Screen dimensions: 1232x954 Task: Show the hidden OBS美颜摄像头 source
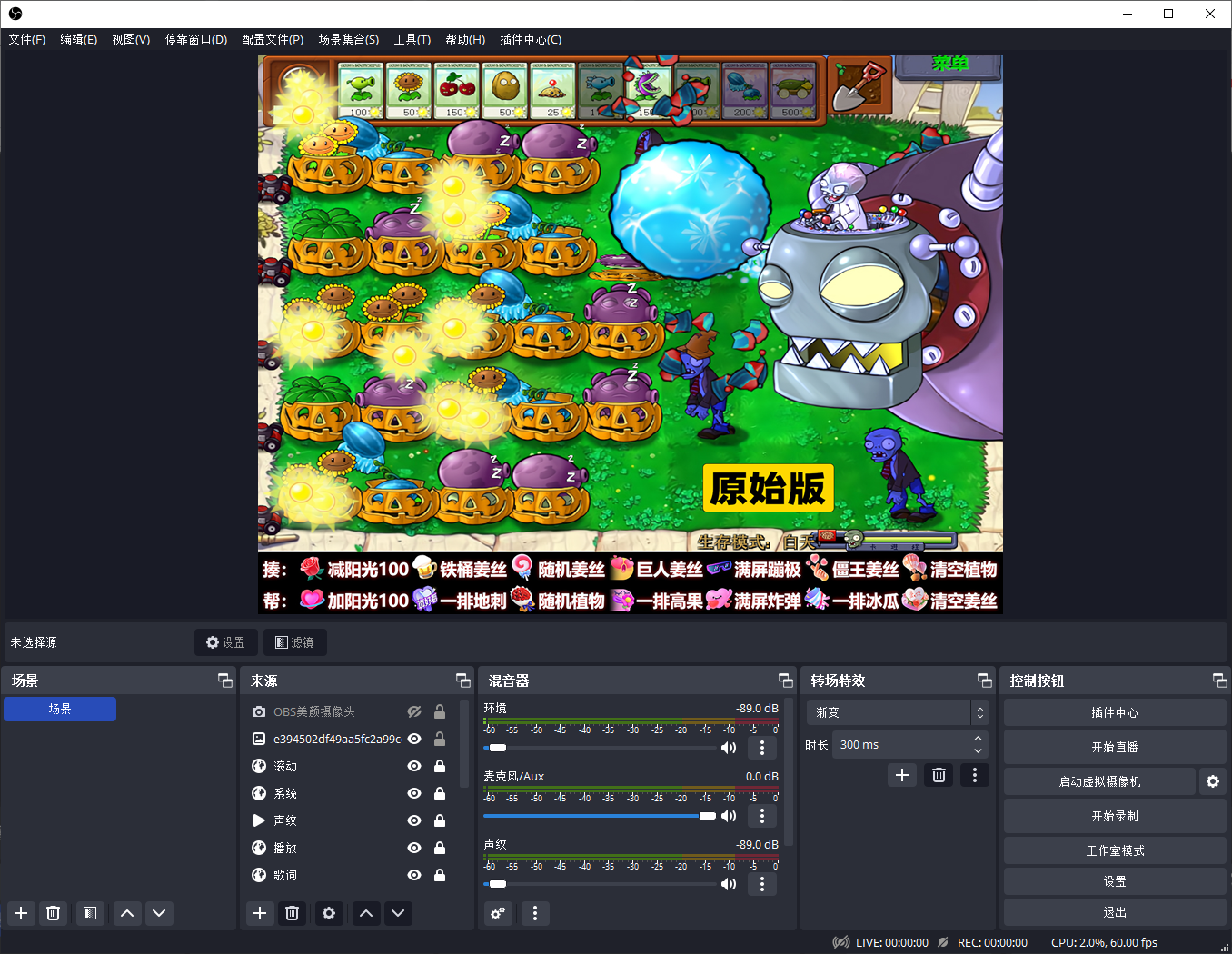pyautogui.click(x=414, y=711)
